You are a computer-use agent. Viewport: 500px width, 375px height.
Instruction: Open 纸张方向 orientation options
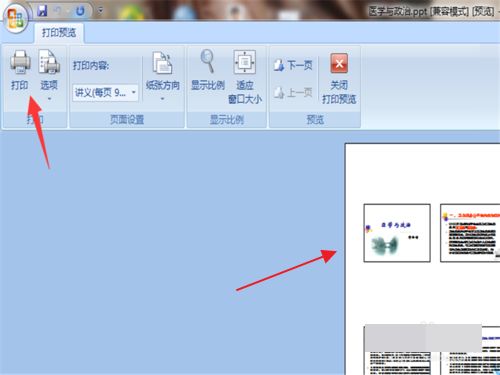tap(163, 75)
